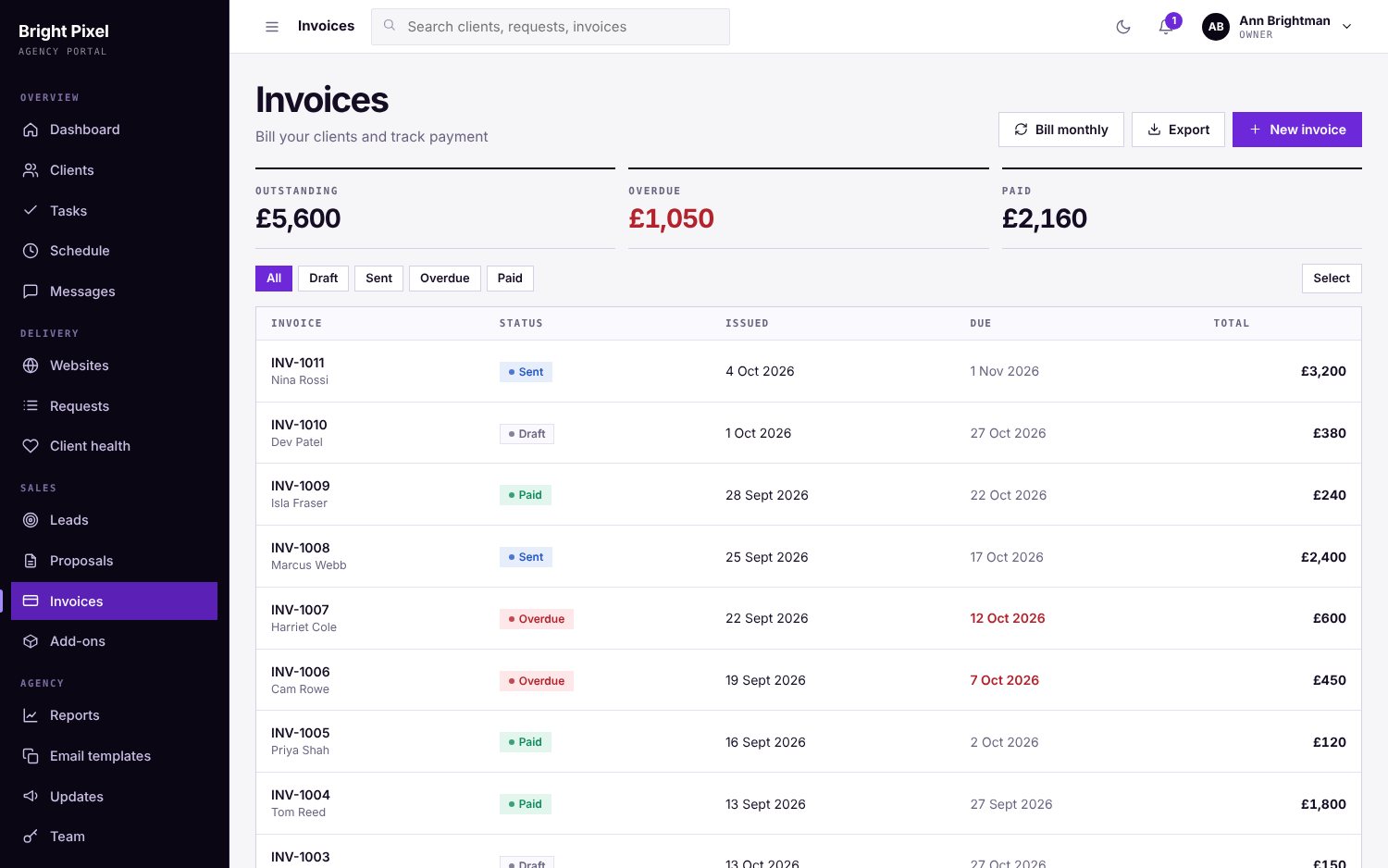Export the invoices list

tap(1178, 130)
